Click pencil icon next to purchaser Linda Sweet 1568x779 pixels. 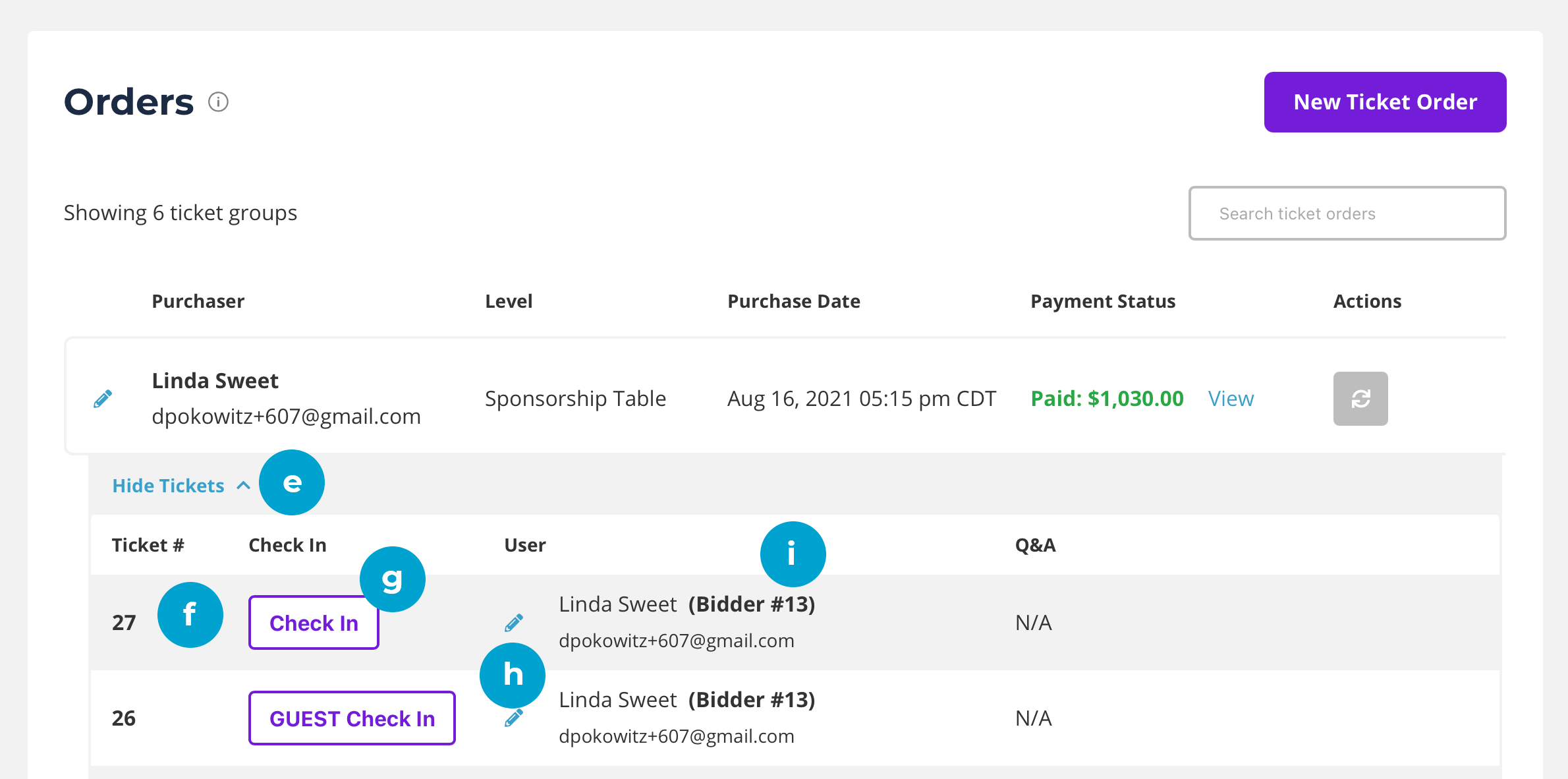click(103, 399)
